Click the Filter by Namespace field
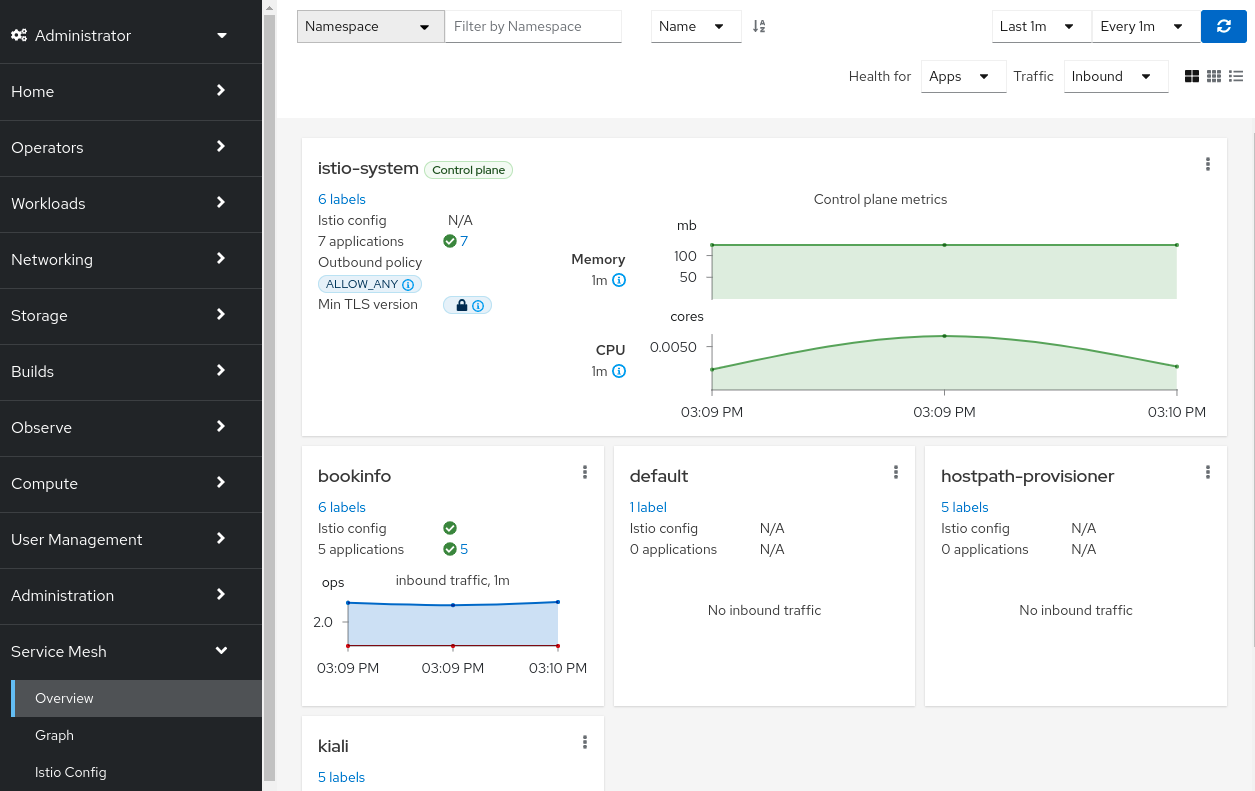This screenshot has width=1255, height=791. pos(533,27)
